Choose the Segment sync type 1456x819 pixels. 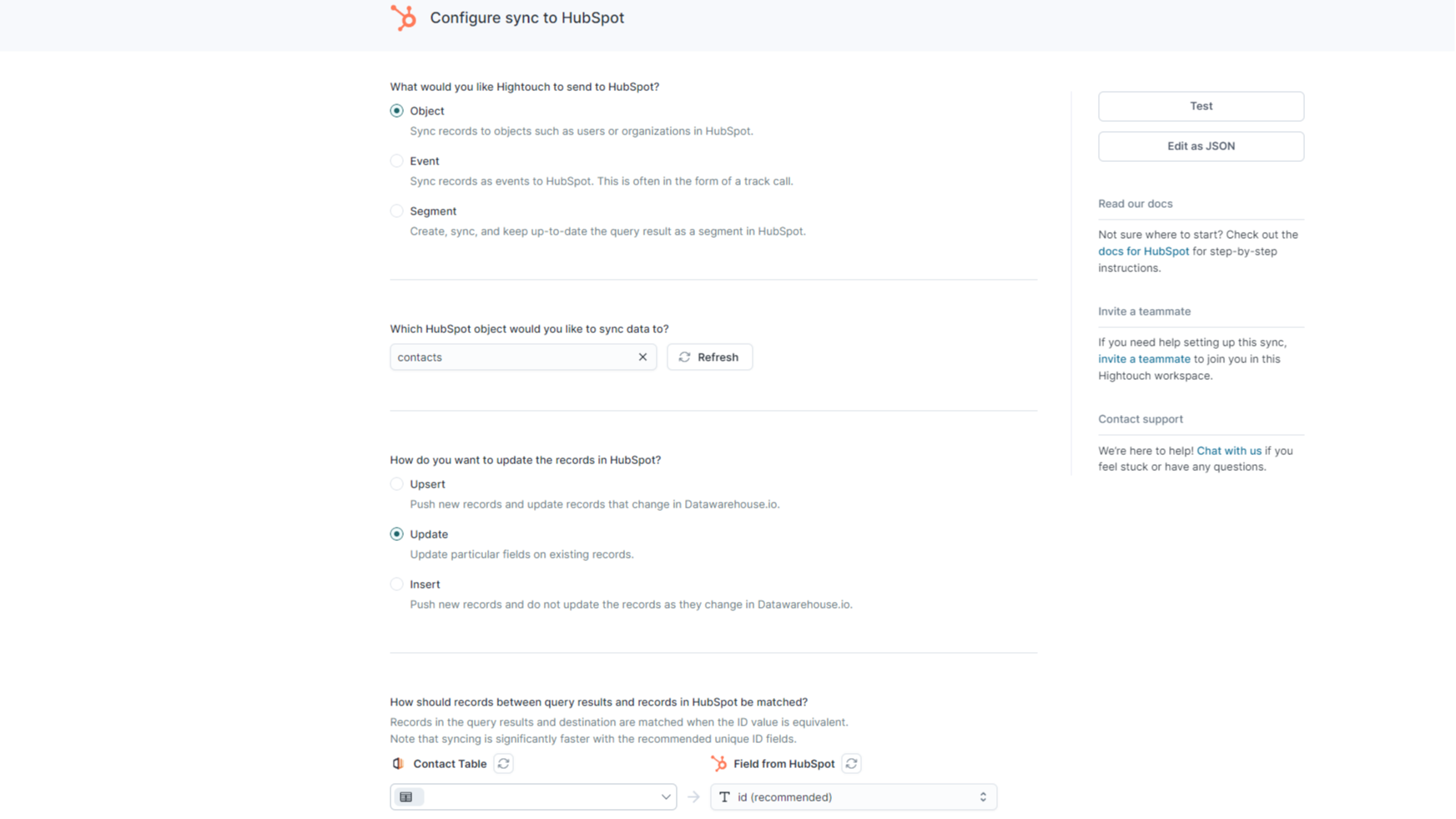397,211
